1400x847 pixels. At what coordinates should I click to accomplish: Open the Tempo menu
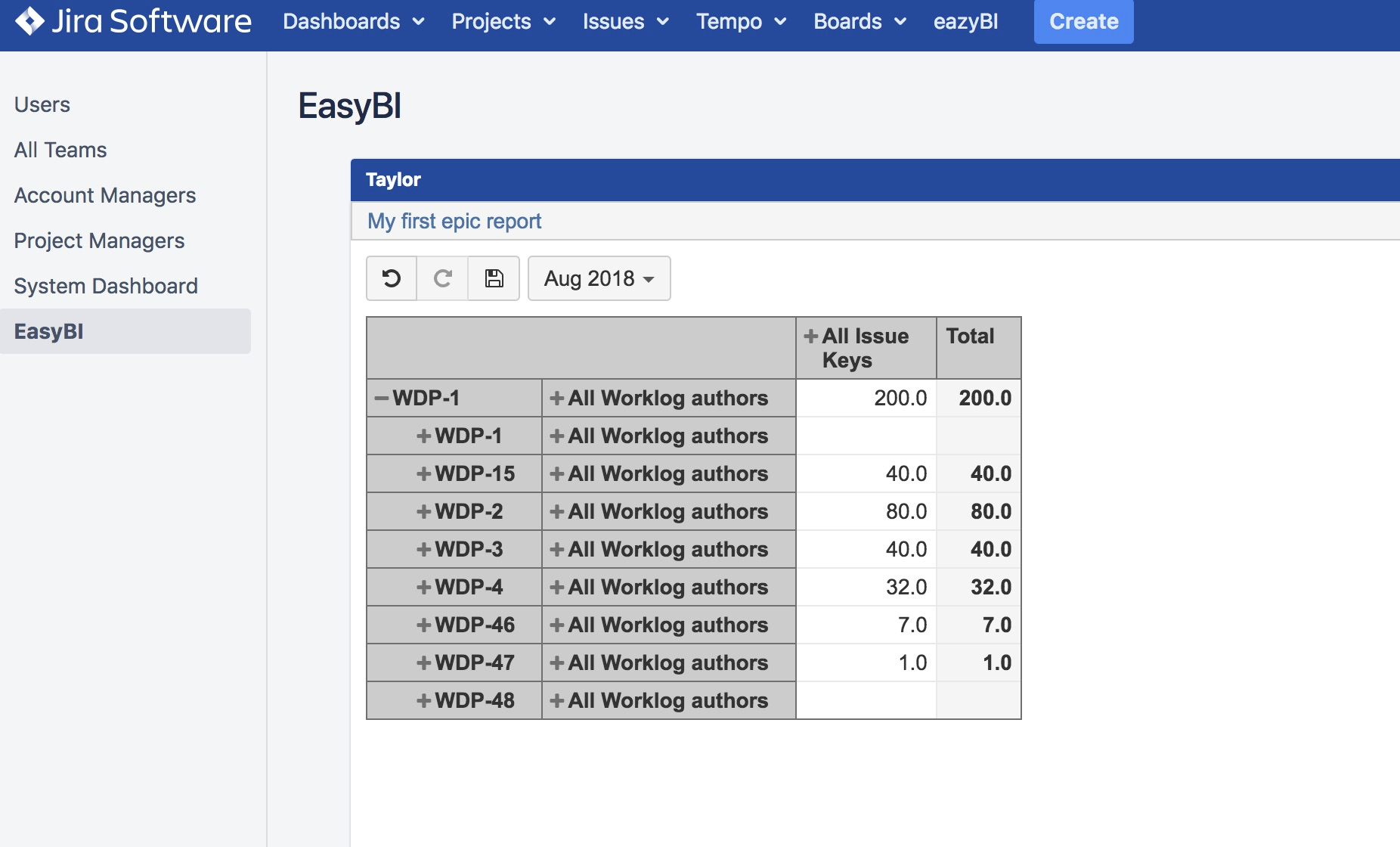[x=741, y=21]
